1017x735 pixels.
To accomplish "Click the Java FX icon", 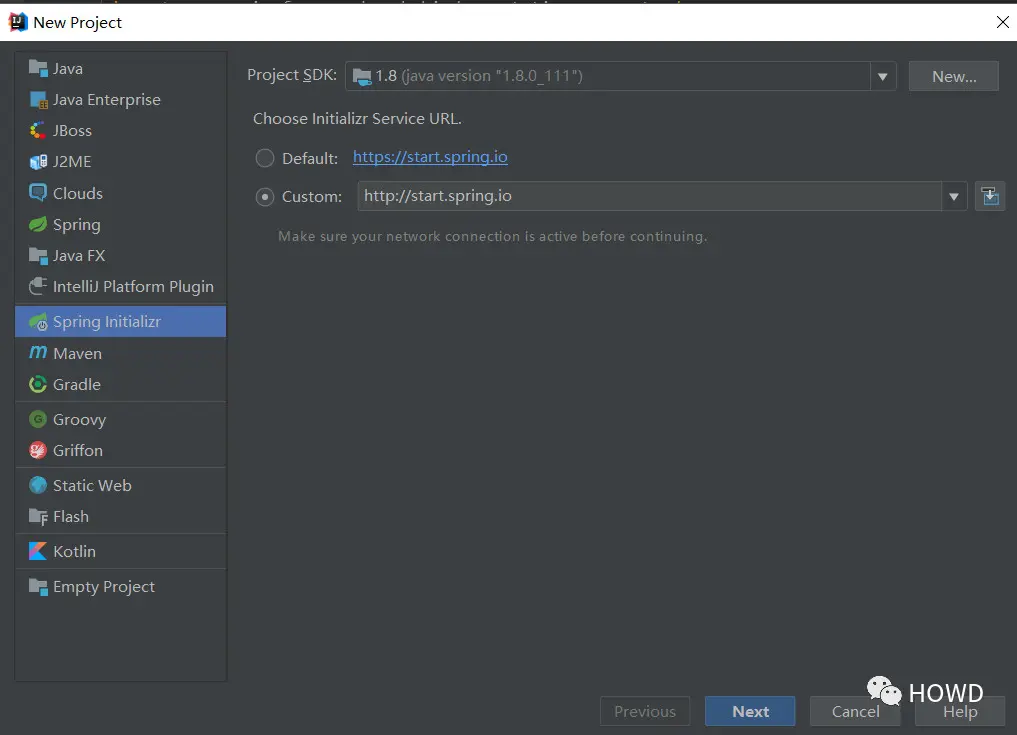I will point(38,256).
